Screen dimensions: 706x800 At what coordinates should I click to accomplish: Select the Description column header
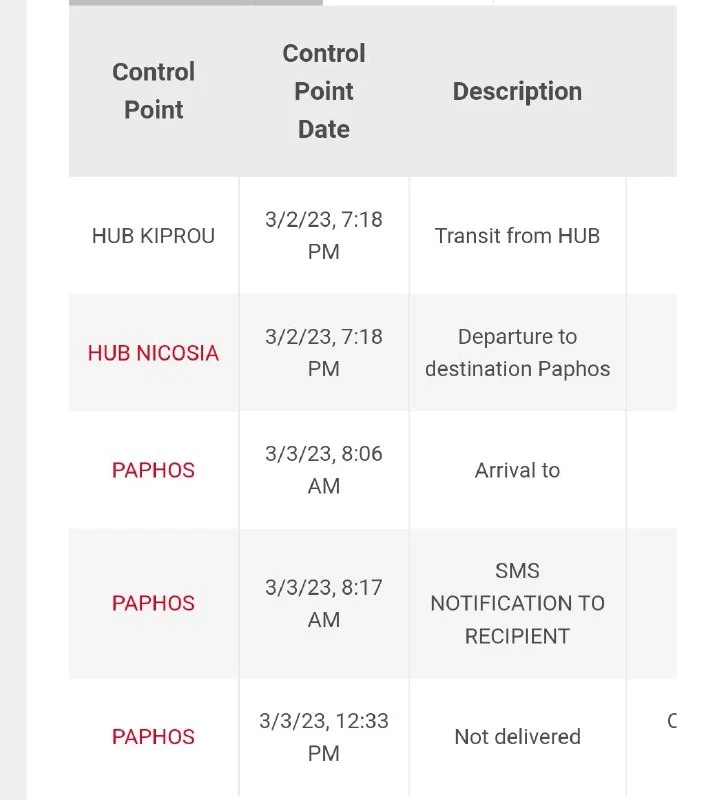517,91
